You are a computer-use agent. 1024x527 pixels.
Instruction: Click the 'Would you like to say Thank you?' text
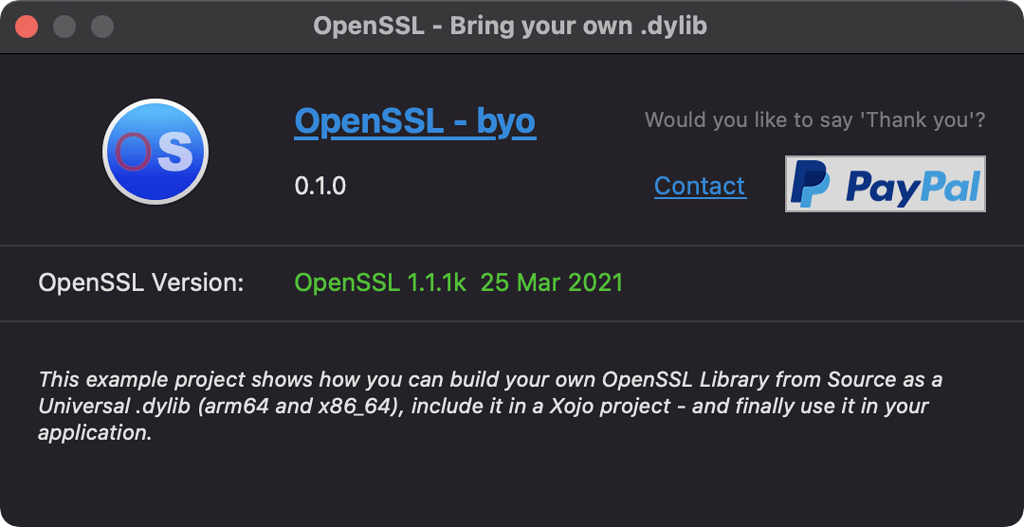815,121
